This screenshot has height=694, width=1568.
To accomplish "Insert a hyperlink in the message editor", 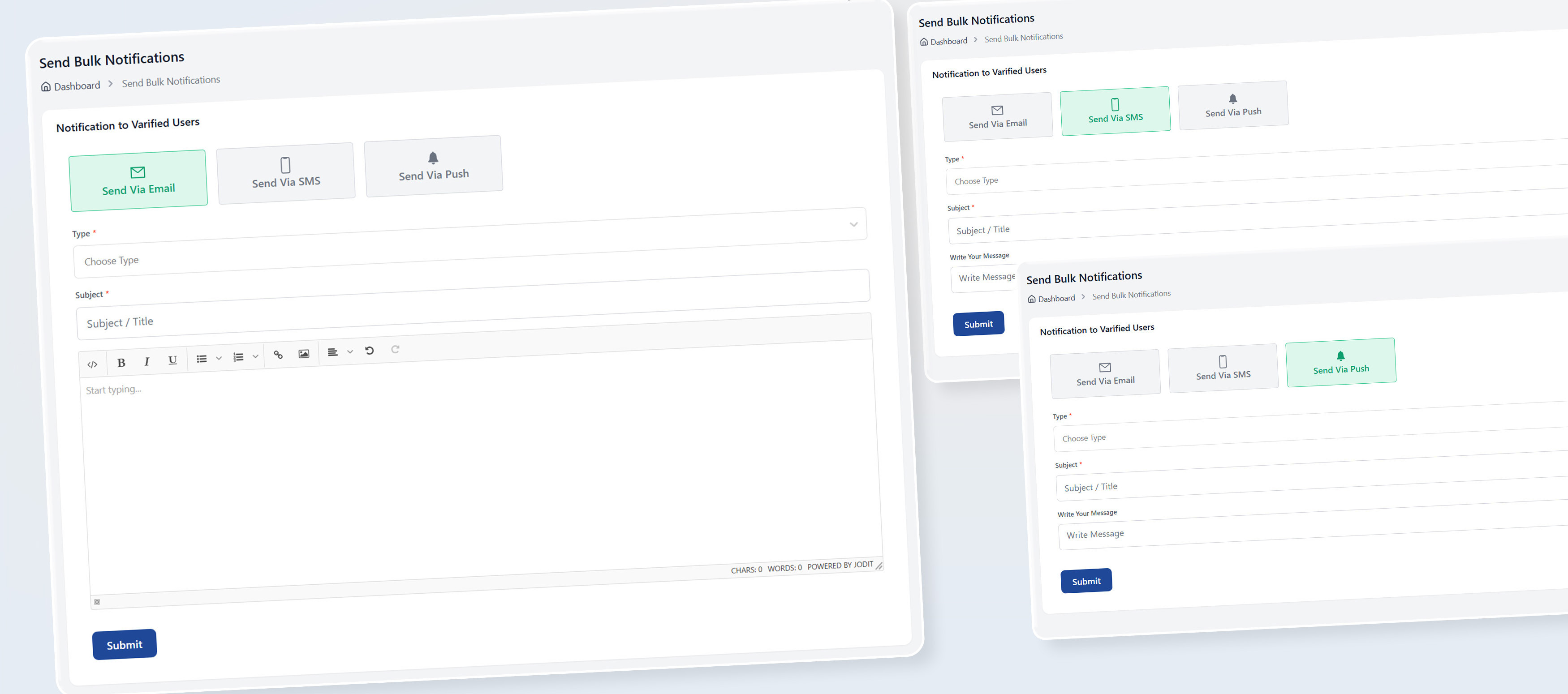I will click(278, 354).
